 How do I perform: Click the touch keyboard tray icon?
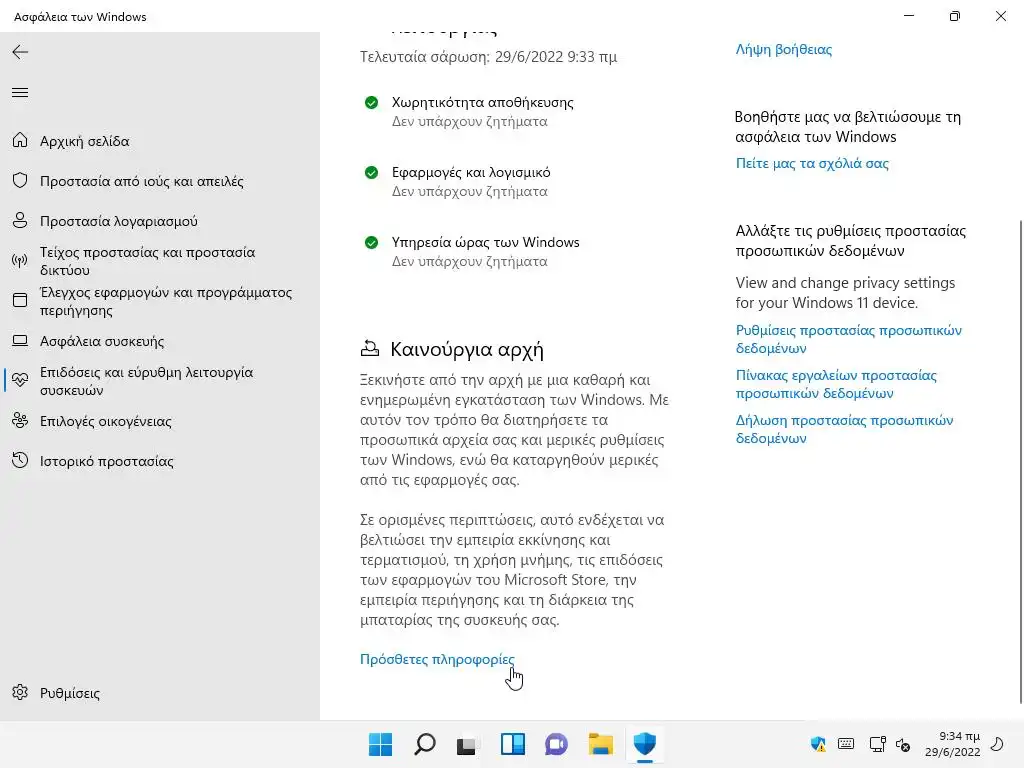tap(846, 744)
